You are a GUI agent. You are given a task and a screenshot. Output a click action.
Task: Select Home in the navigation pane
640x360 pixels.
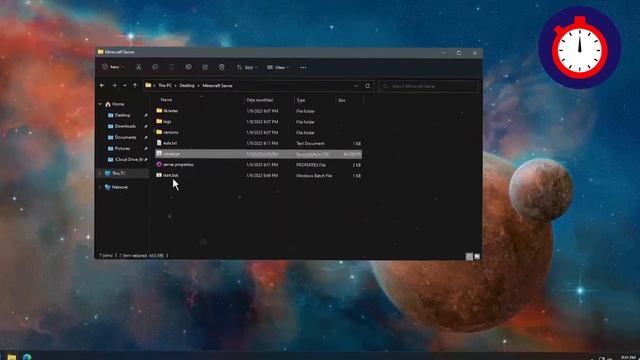[x=118, y=104]
